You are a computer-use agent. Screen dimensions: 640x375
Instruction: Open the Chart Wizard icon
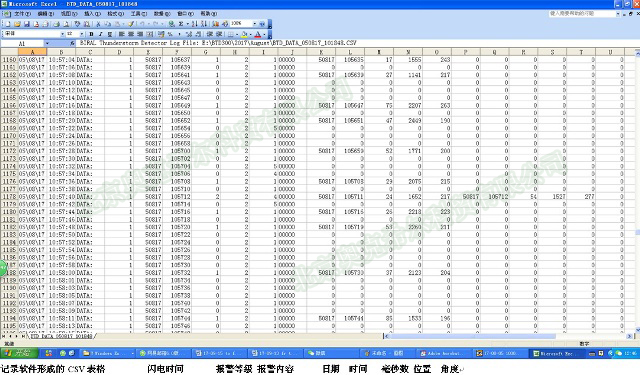pos(216,24)
